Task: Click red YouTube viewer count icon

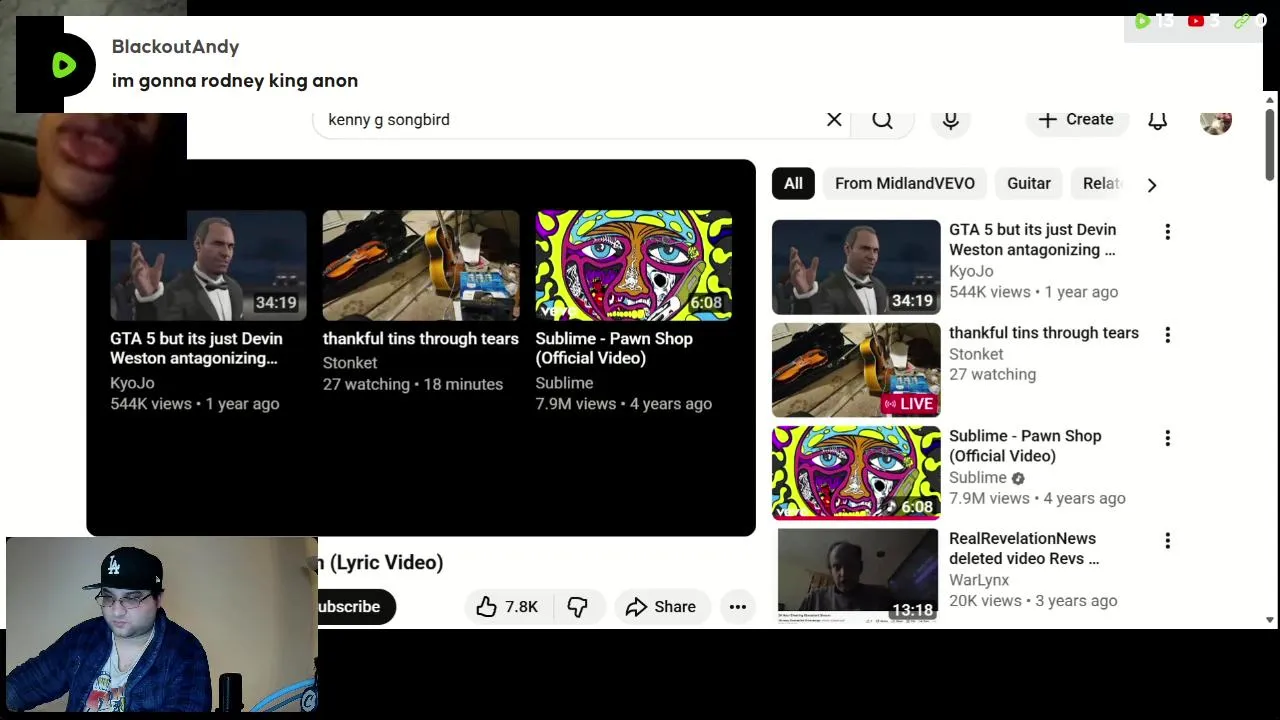Action: (1196, 20)
